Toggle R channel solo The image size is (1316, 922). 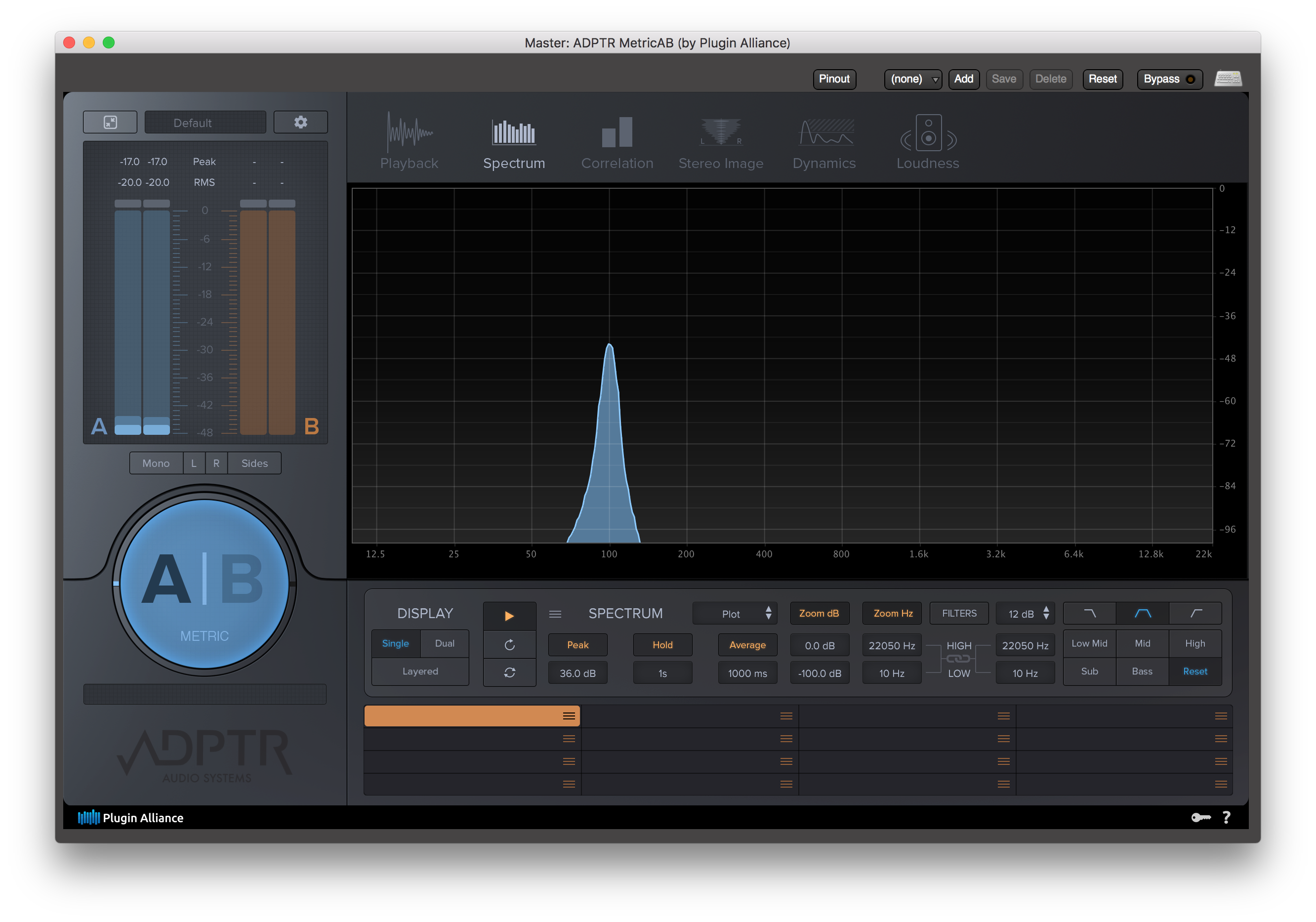[216, 463]
